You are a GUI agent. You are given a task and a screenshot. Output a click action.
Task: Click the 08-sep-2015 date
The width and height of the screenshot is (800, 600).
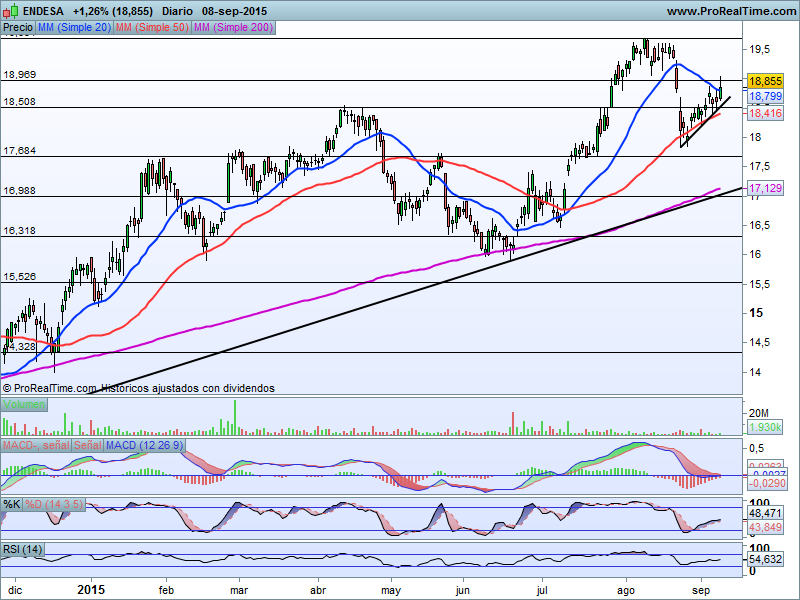click(234, 11)
